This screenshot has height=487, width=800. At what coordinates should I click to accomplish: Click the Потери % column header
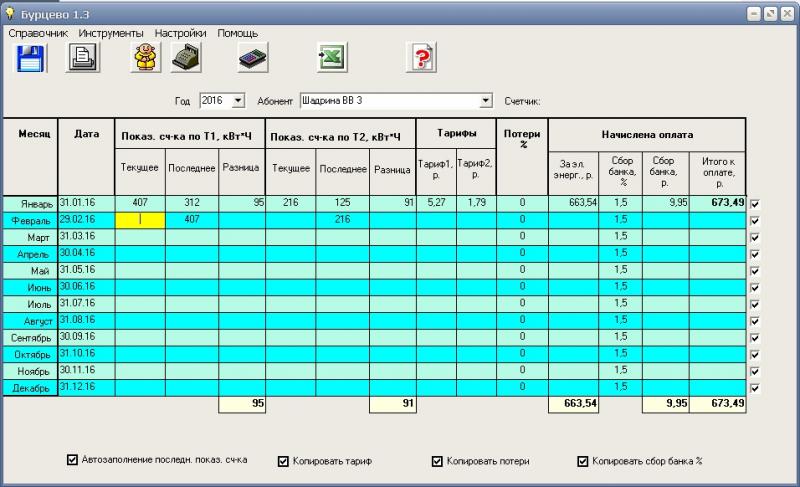(x=522, y=157)
